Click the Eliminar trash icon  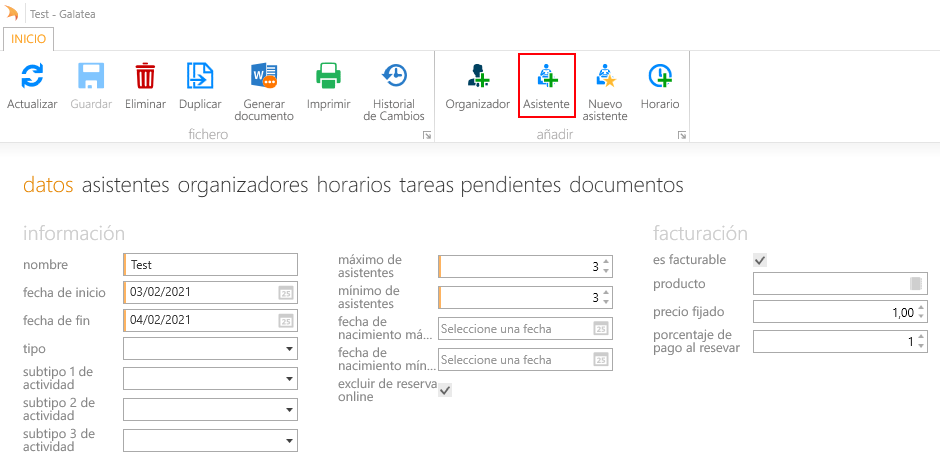[145, 76]
